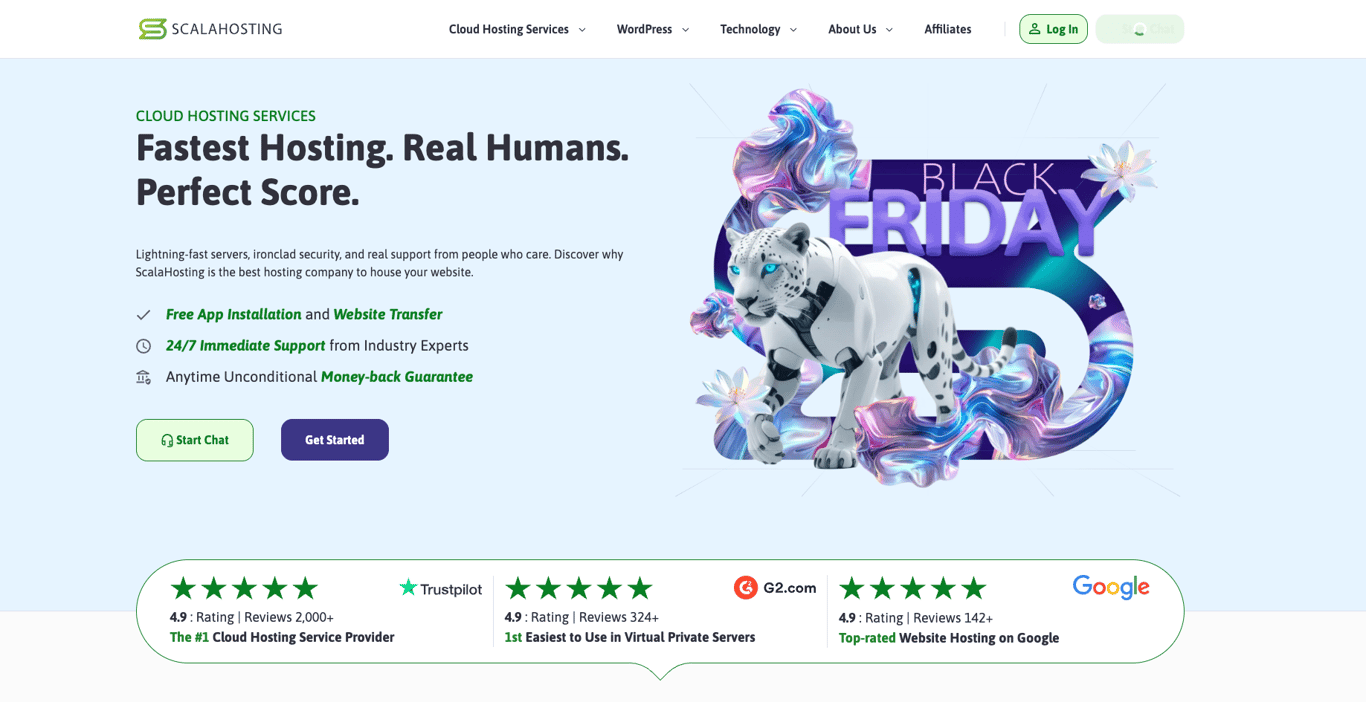Expand the Cloud Hosting Services dropdown
This screenshot has width=1366, height=702.
coord(516,29)
